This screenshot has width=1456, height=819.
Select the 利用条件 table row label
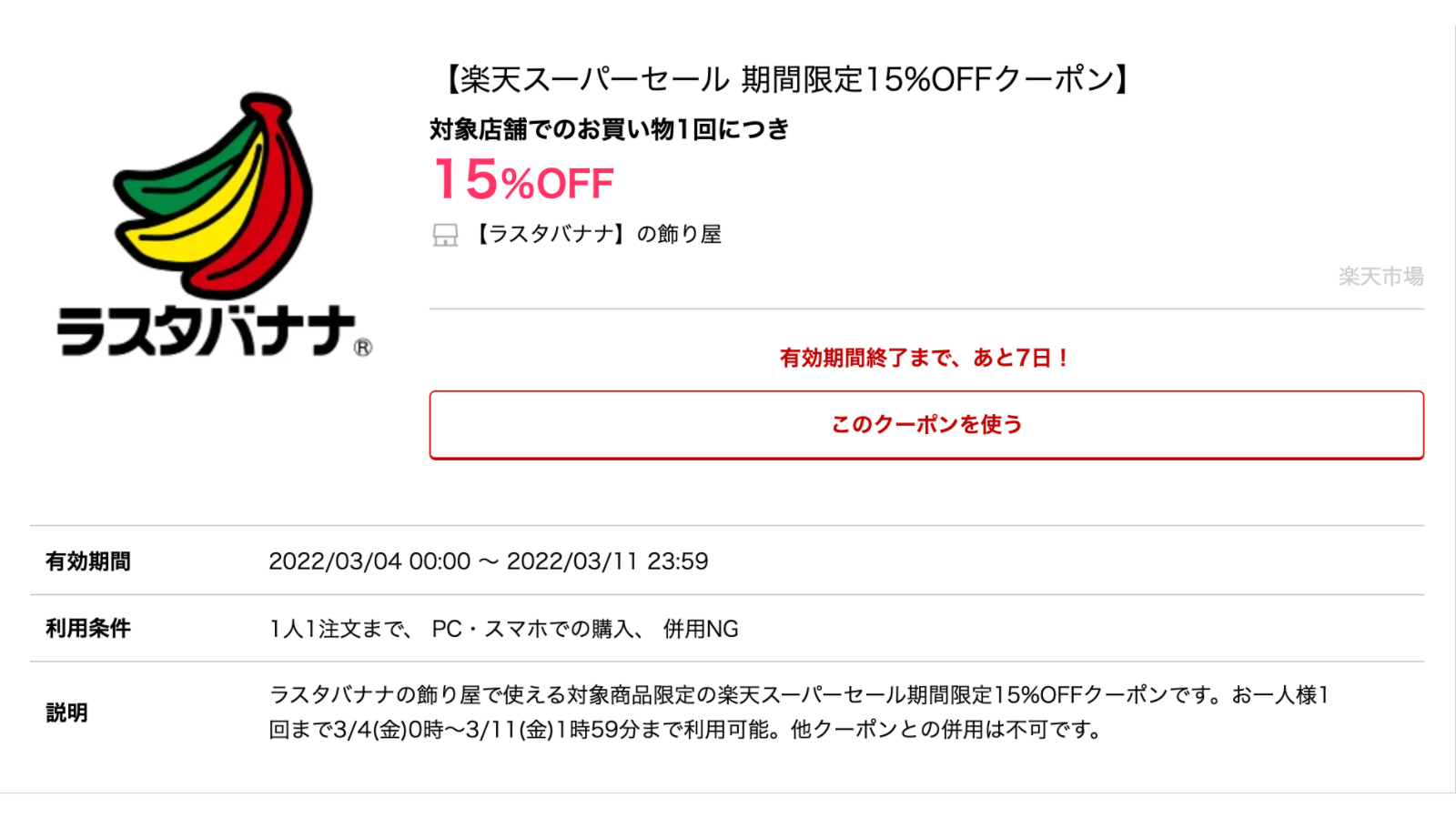pos(87,628)
